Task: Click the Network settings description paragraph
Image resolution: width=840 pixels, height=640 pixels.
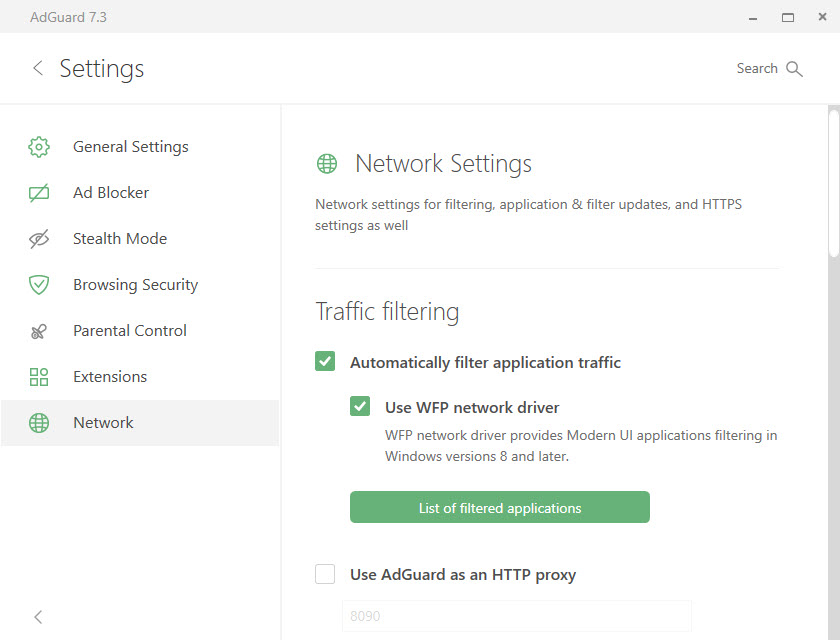Action: (x=528, y=215)
